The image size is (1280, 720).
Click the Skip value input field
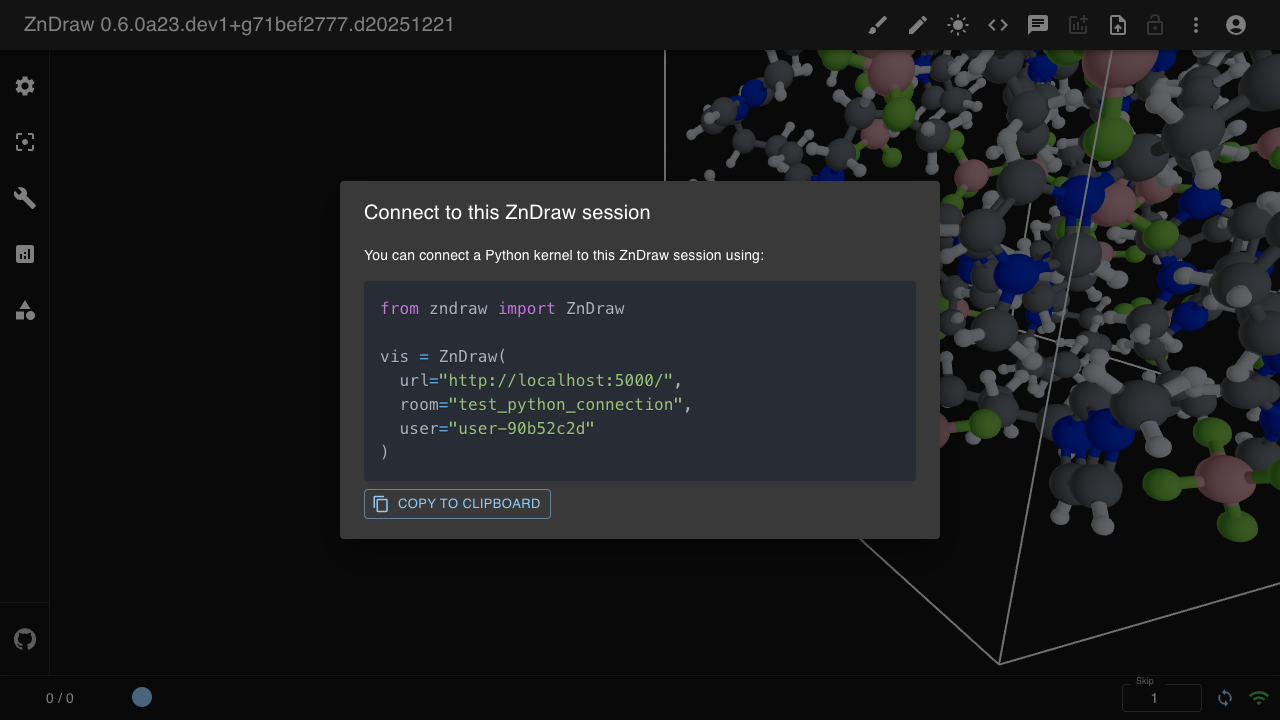point(1162,698)
